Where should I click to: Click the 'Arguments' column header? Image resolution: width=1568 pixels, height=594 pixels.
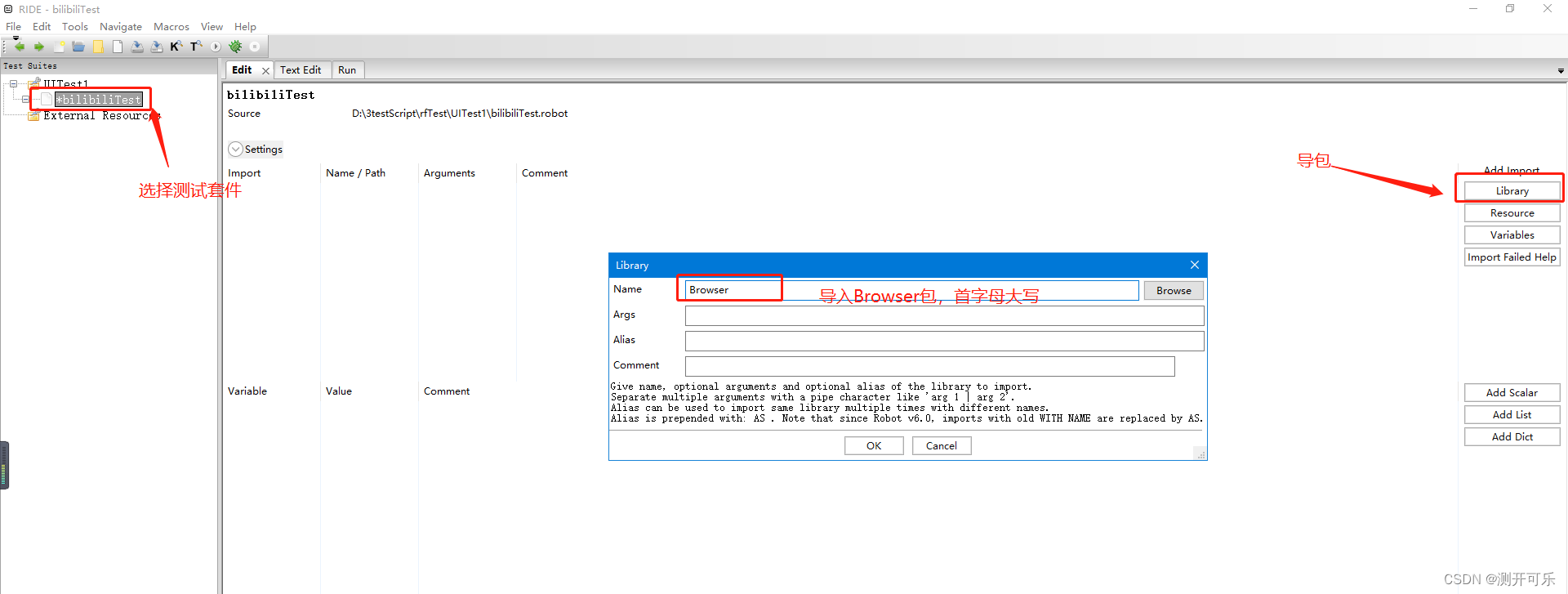(449, 173)
